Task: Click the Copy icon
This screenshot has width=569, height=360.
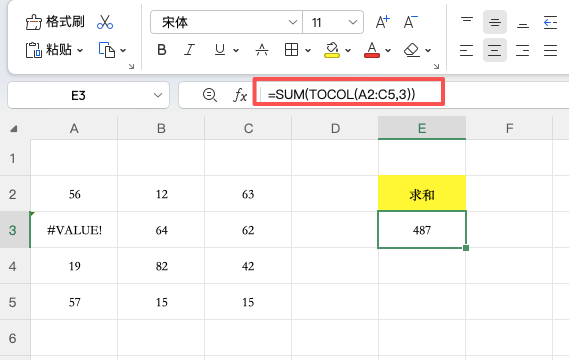Action: pyautogui.click(x=107, y=50)
